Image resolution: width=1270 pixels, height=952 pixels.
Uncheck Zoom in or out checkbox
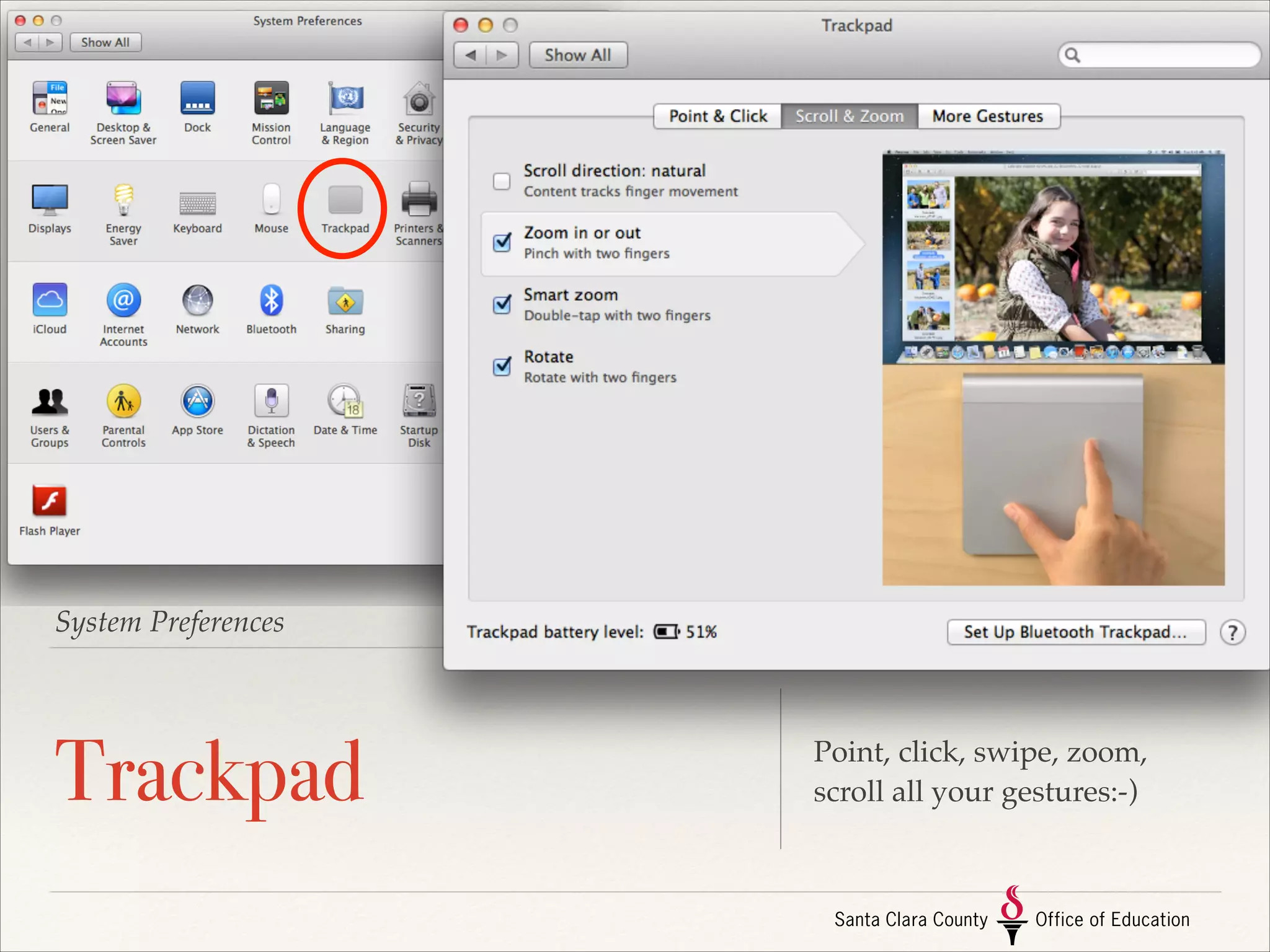point(502,242)
